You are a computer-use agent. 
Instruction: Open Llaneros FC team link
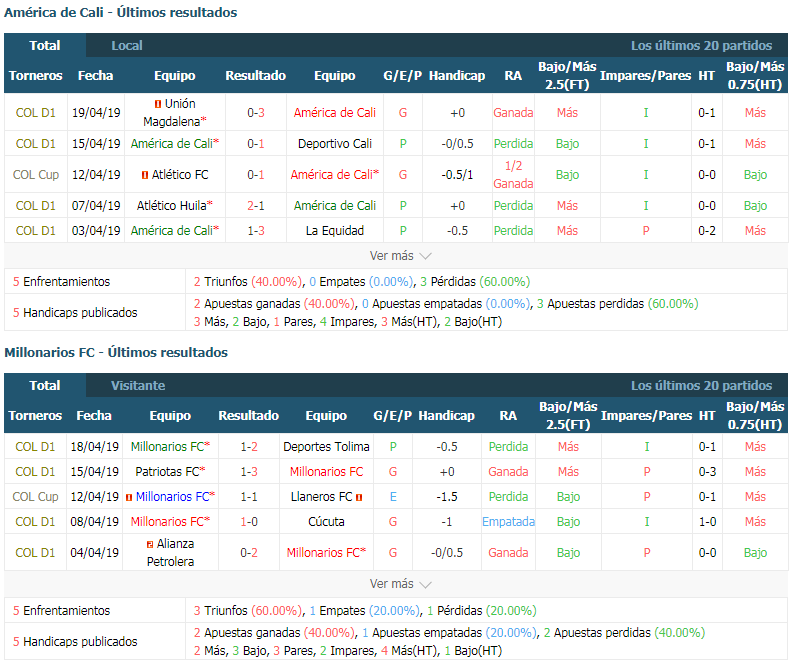(321, 497)
